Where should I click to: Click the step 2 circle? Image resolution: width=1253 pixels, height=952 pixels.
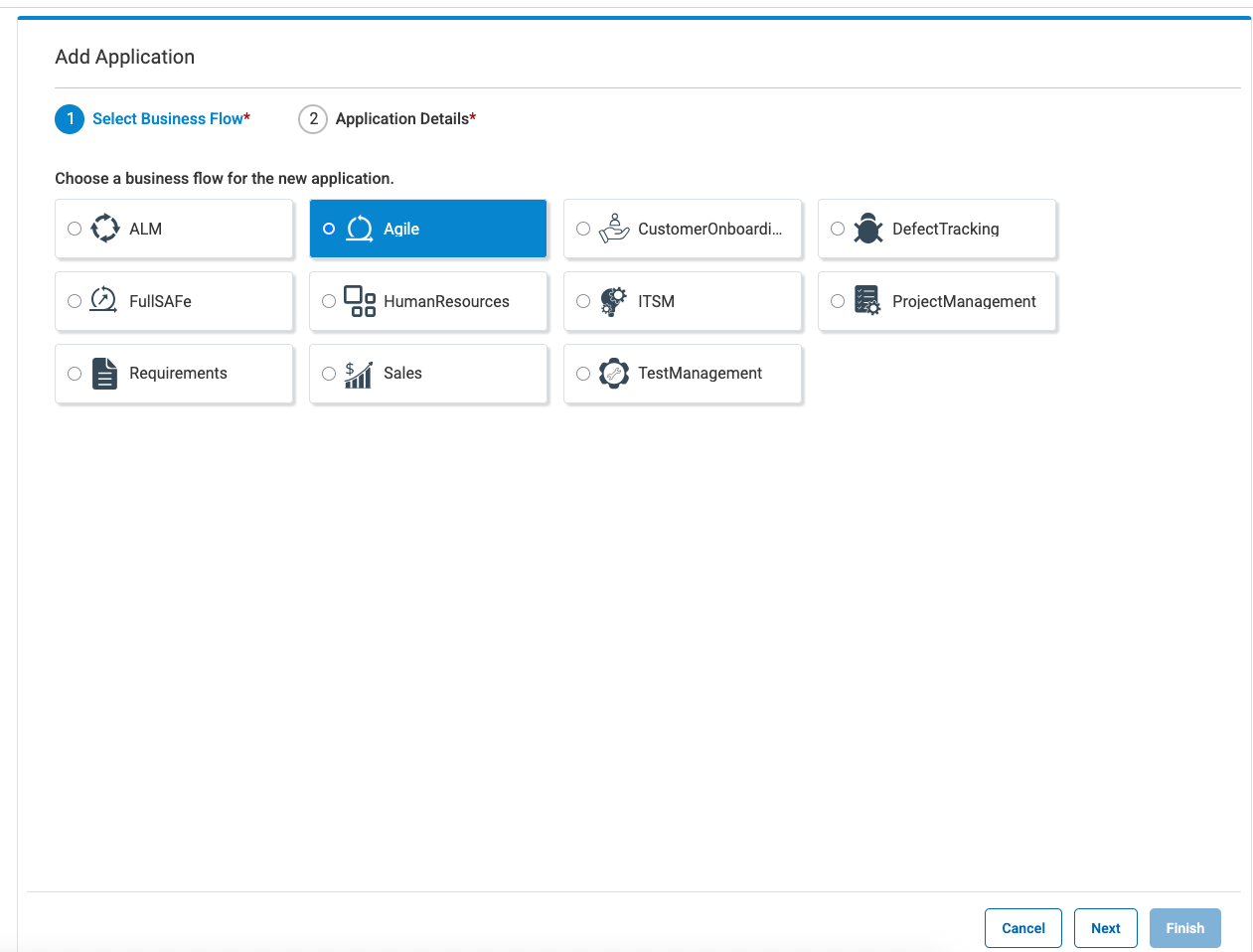tap(313, 119)
